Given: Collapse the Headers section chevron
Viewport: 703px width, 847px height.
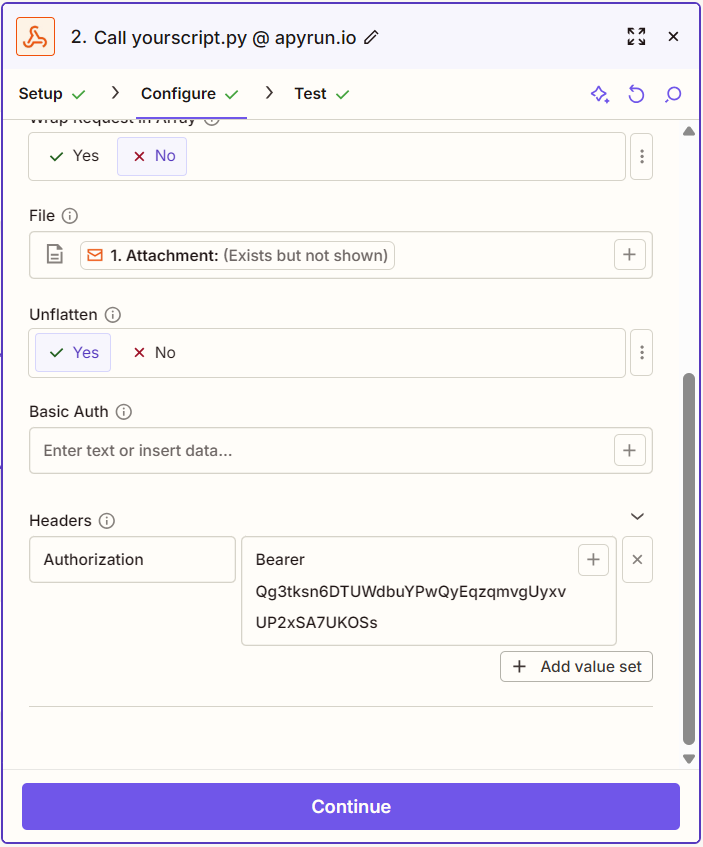Looking at the screenshot, I should click(637, 516).
